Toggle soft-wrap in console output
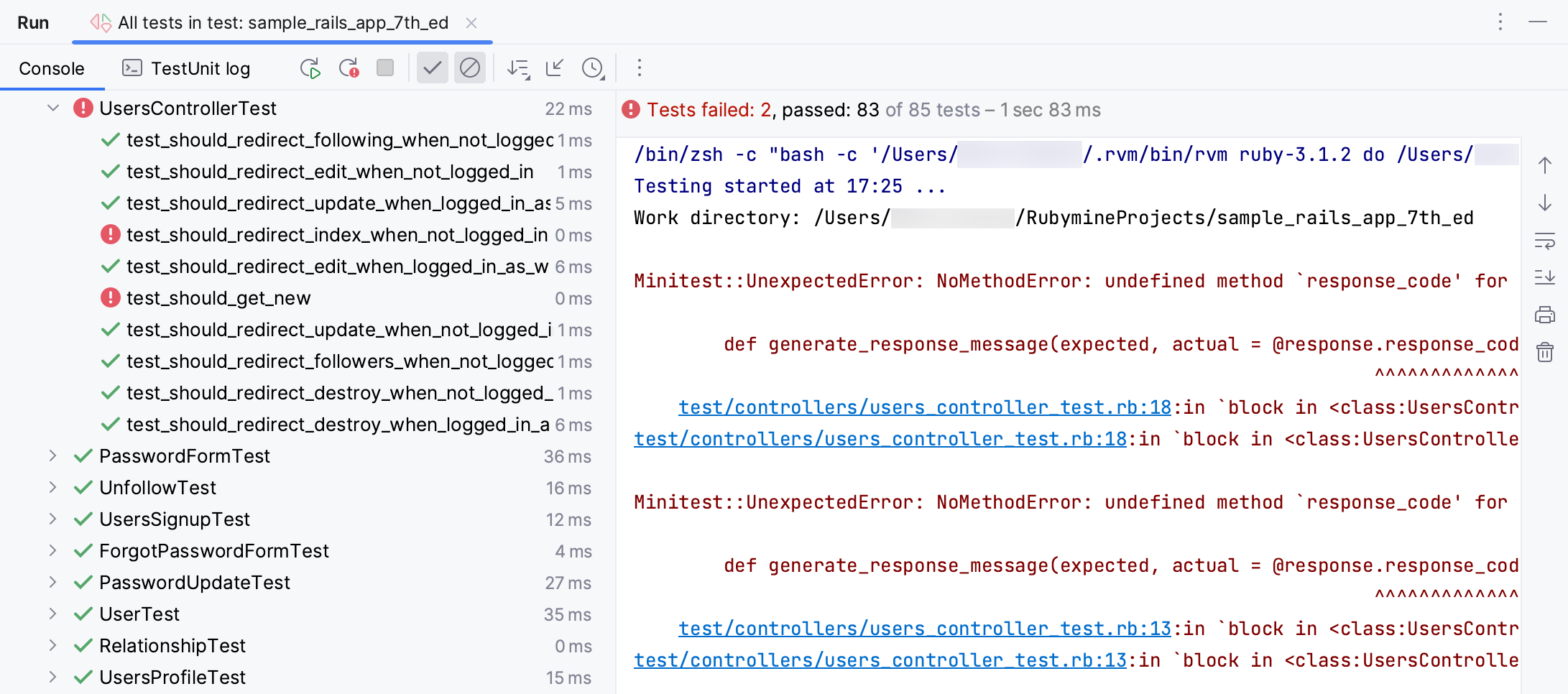Viewport: 1568px width, 694px height. tap(1544, 241)
